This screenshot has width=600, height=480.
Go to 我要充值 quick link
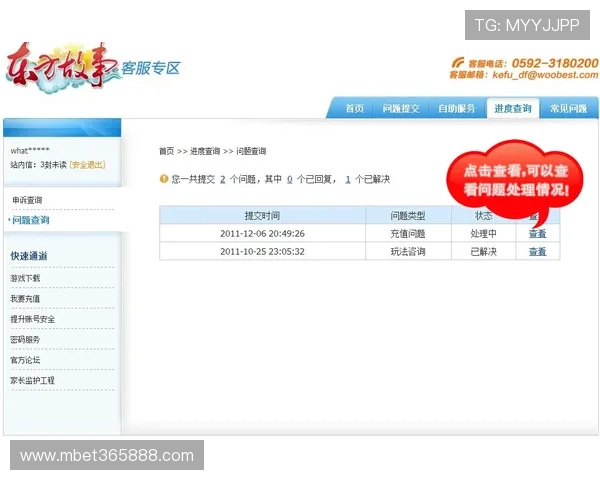[x=25, y=299]
